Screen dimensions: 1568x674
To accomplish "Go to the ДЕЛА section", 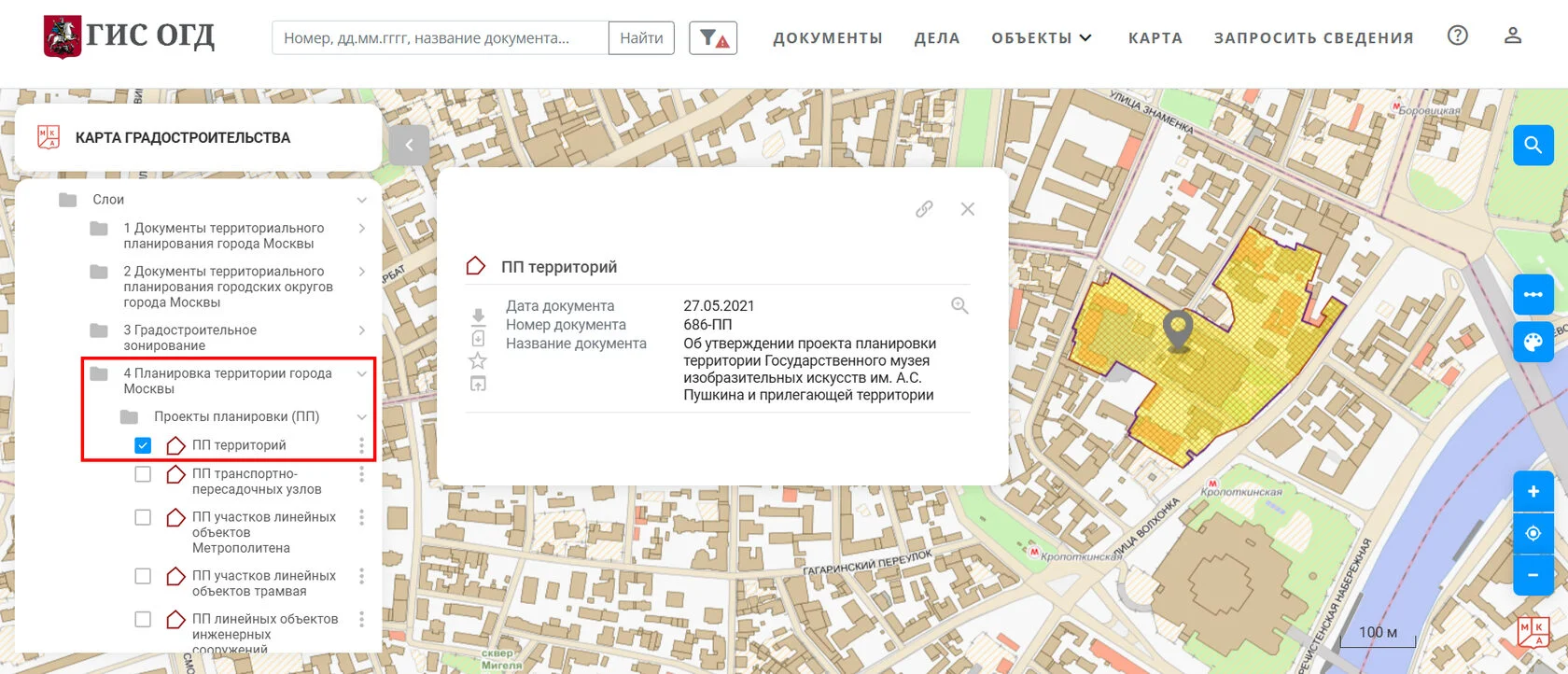I will [x=936, y=38].
